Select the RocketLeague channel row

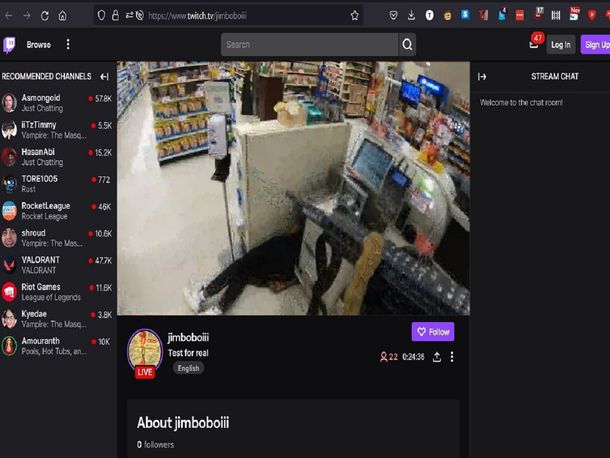click(57, 211)
